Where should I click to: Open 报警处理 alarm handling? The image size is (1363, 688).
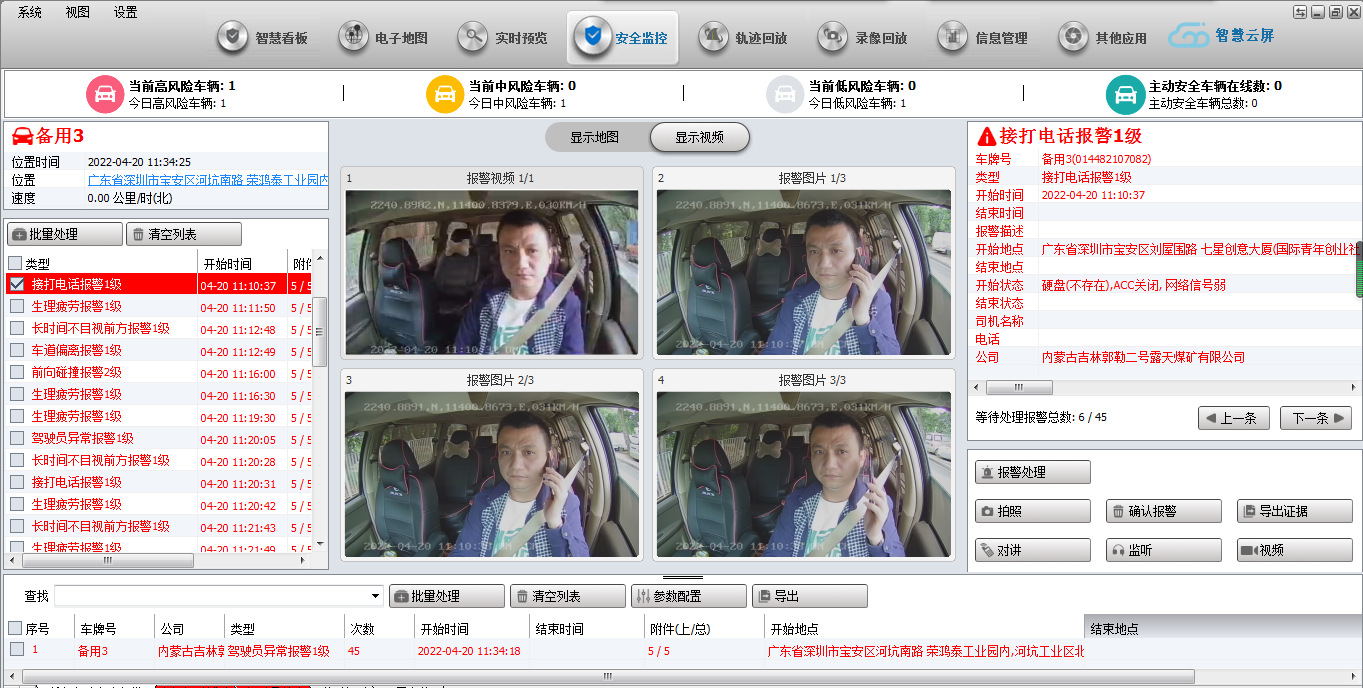point(1033,472)
